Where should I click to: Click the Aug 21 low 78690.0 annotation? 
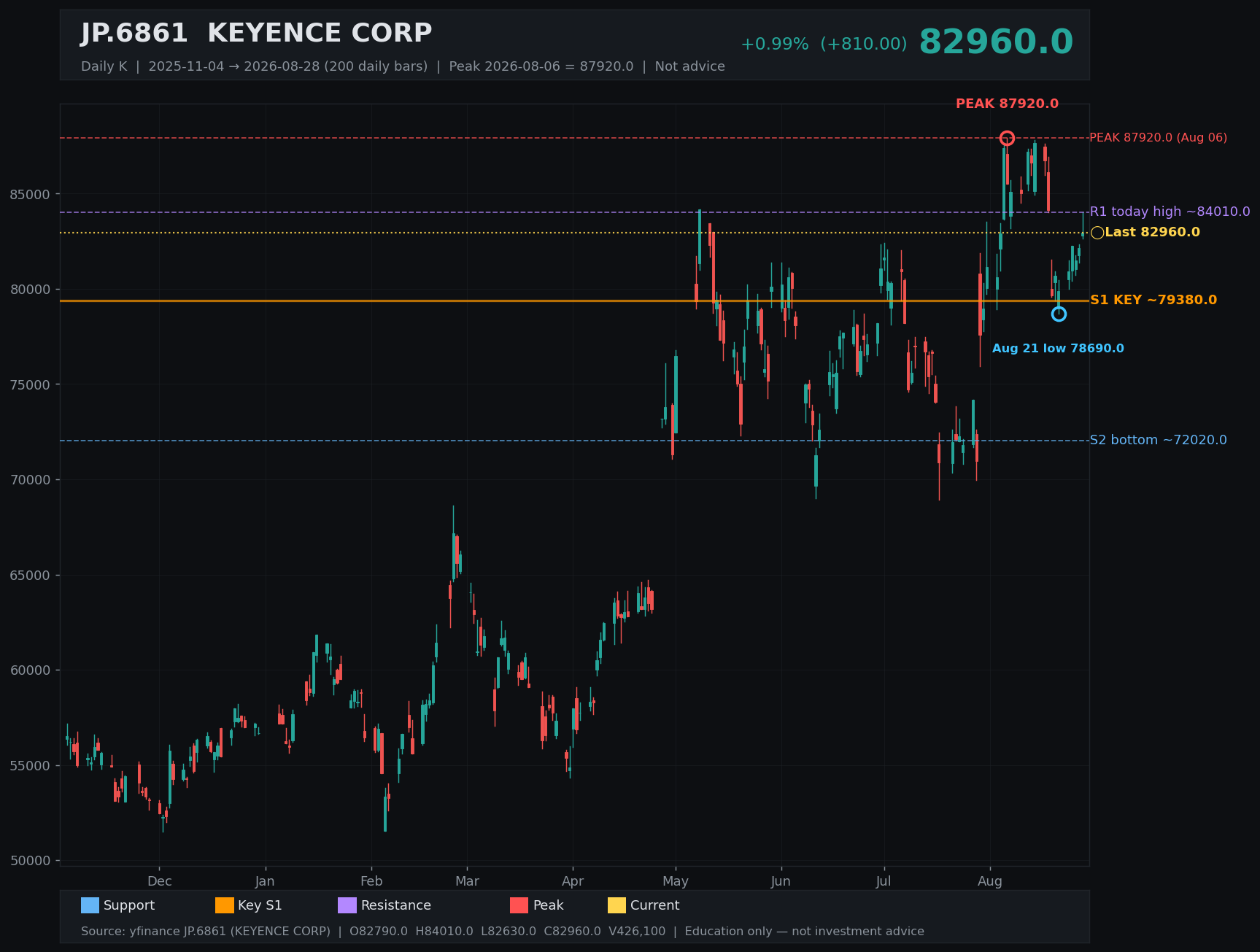coord(1058,349)
